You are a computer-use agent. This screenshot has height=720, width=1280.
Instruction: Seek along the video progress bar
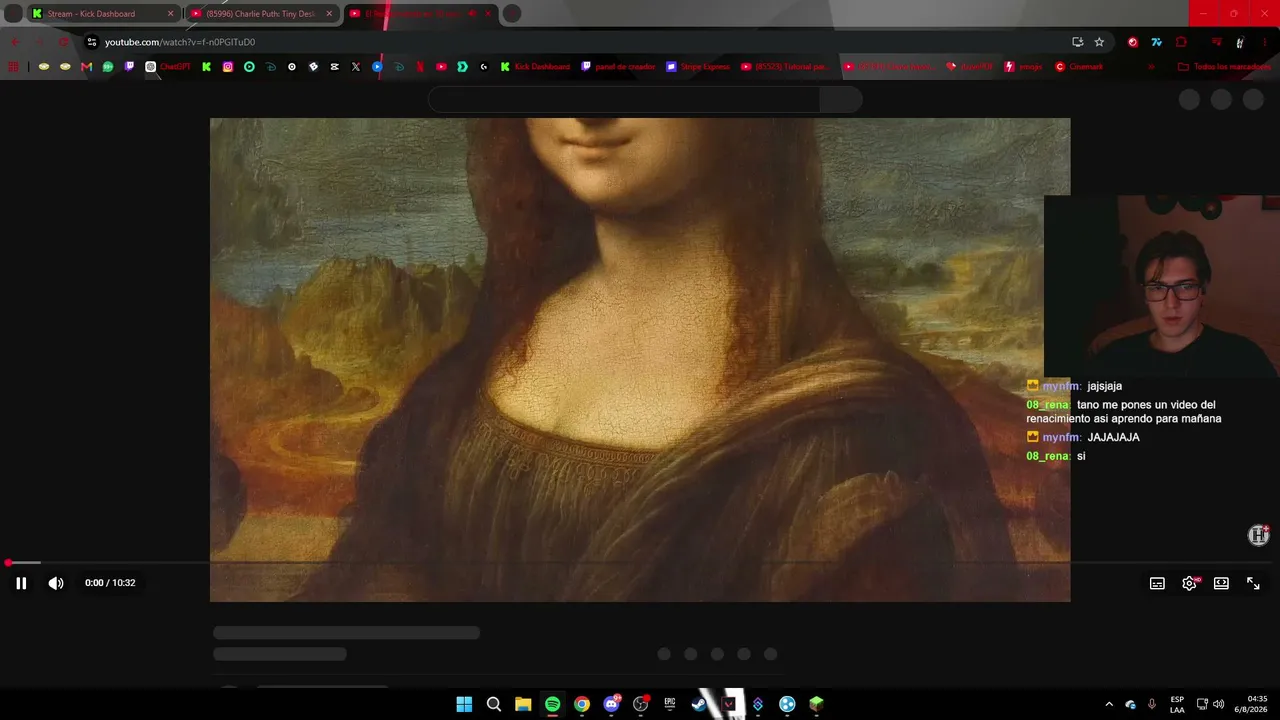coord(640,563)
